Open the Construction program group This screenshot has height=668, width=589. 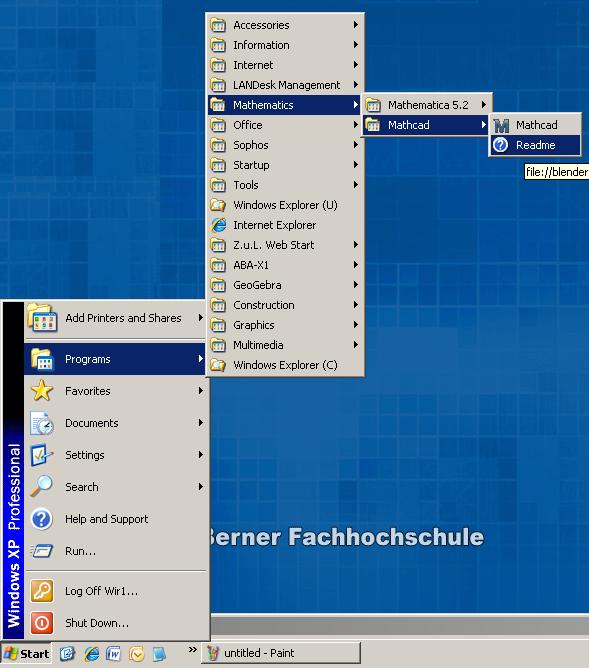tap(285, 305)
